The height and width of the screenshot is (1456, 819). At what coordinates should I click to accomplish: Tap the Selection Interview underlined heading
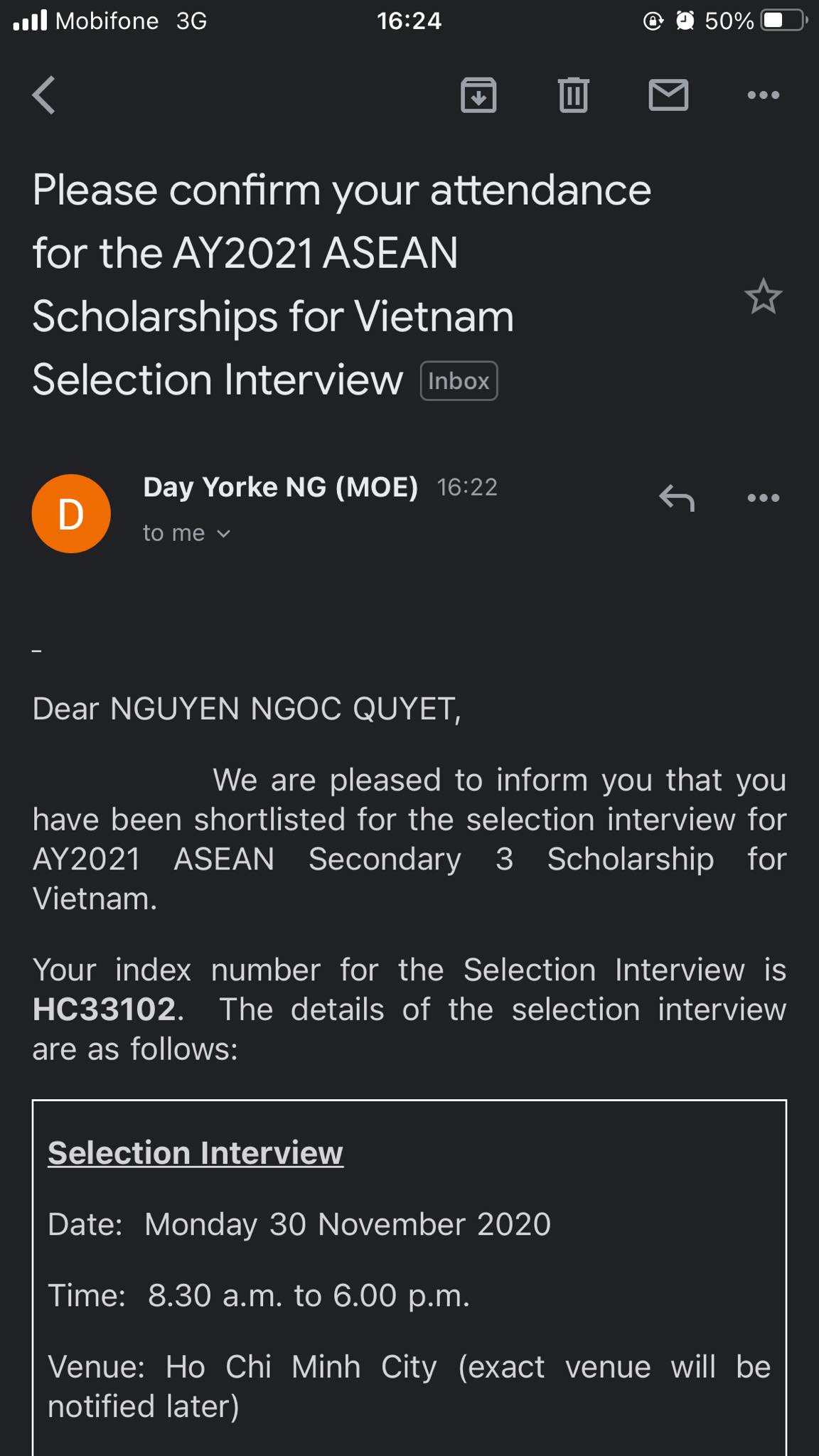coord(196,1153)
